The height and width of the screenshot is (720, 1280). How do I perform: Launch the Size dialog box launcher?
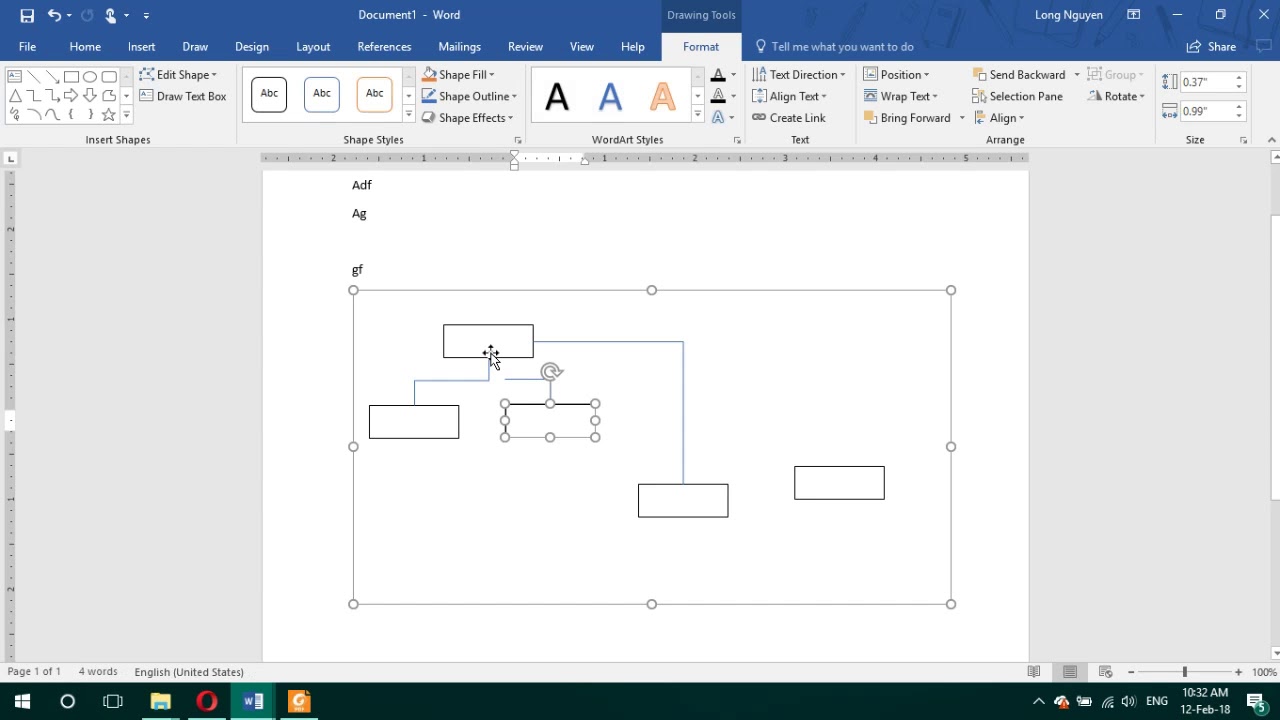[1243, 141]
